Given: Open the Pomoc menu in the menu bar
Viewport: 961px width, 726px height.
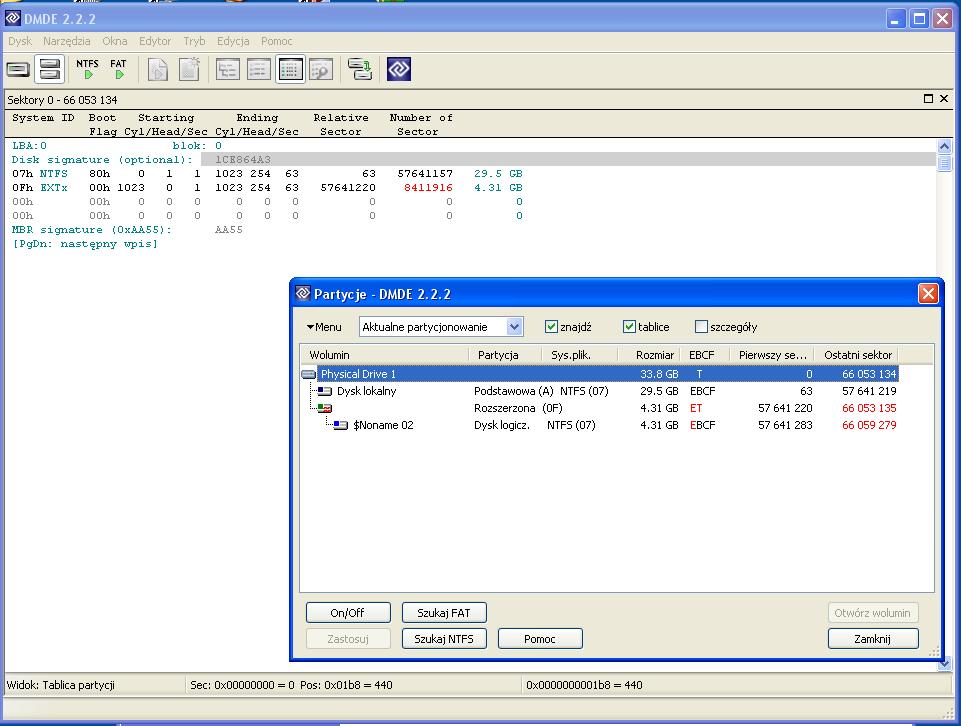Looking at the screenshot, I should tap(276, 41).
